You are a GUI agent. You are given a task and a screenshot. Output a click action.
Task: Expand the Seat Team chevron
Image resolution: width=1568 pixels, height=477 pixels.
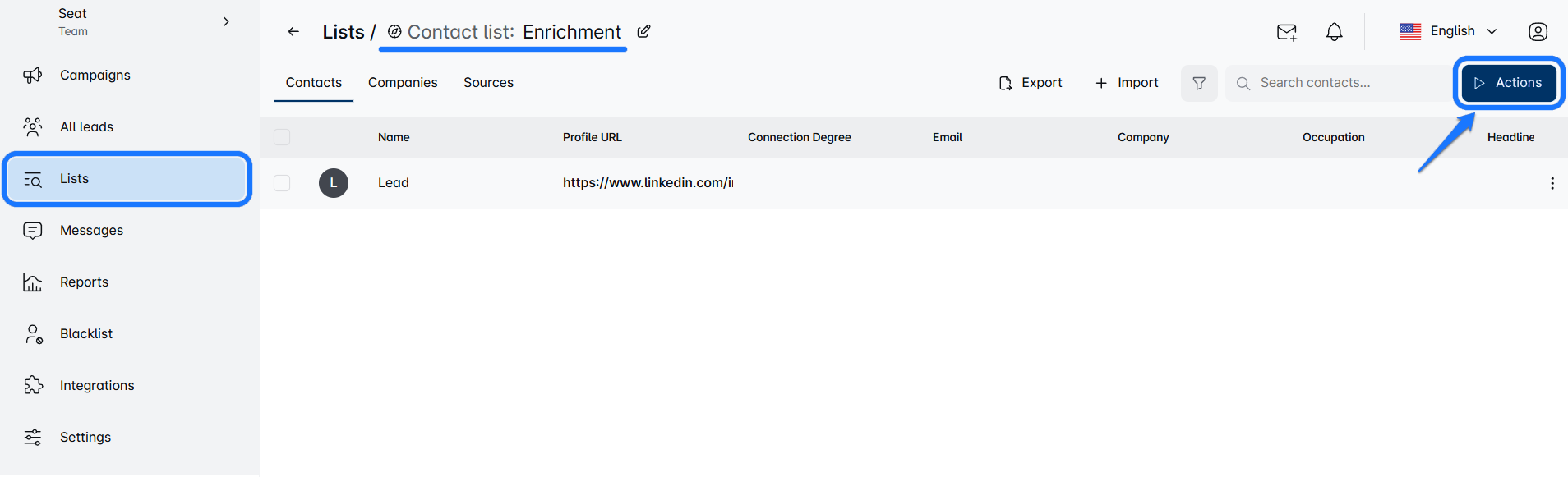226,21
